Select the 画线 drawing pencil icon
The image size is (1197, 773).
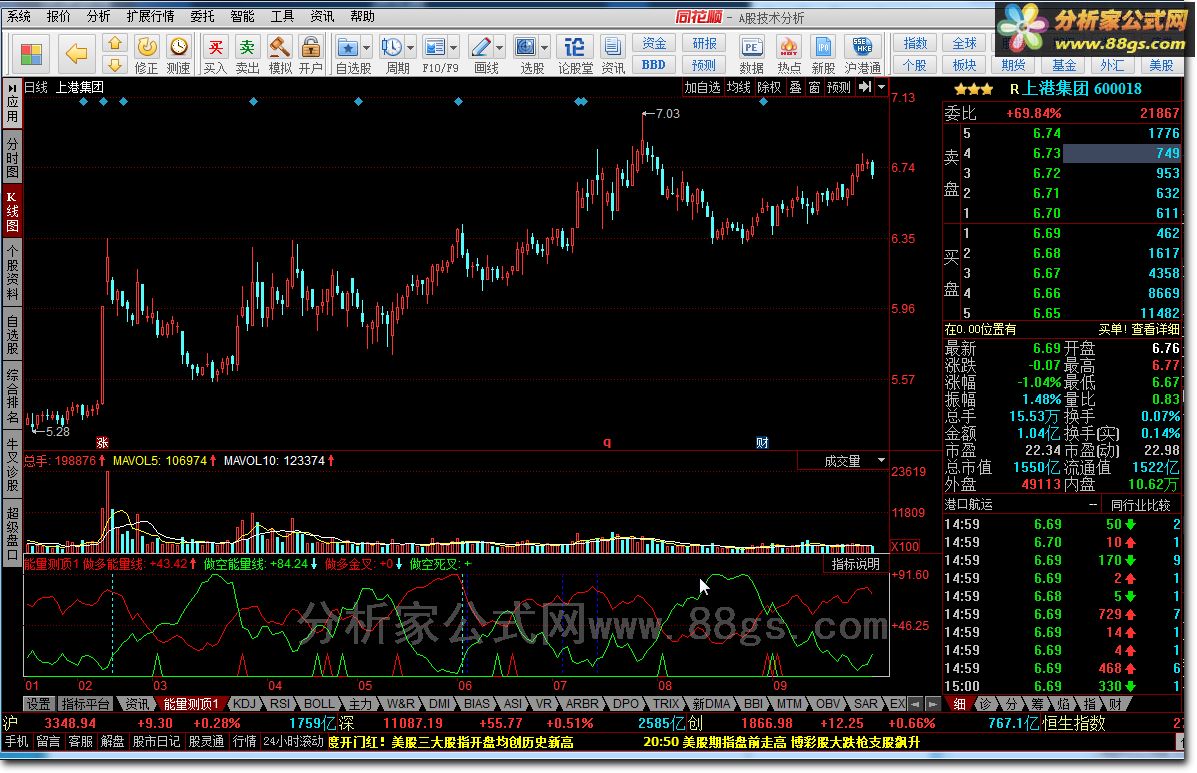481,47
